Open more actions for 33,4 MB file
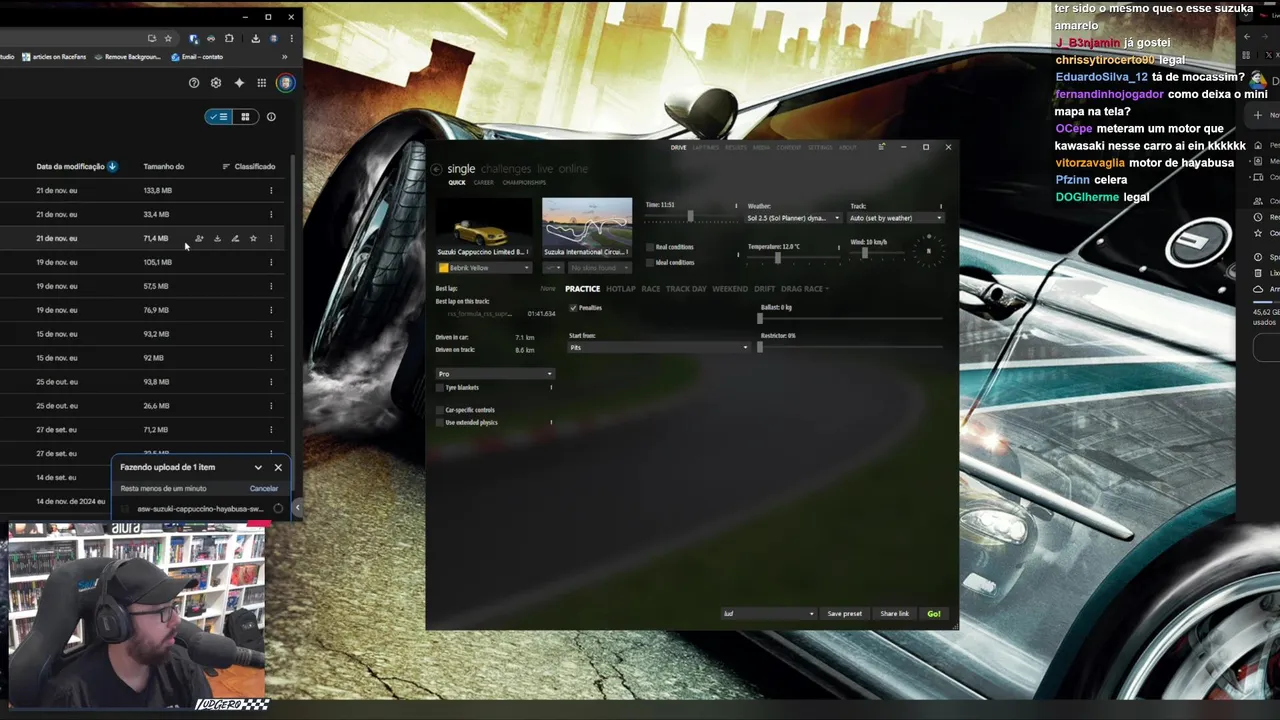 pyautogui.click(x=271, y=214)
